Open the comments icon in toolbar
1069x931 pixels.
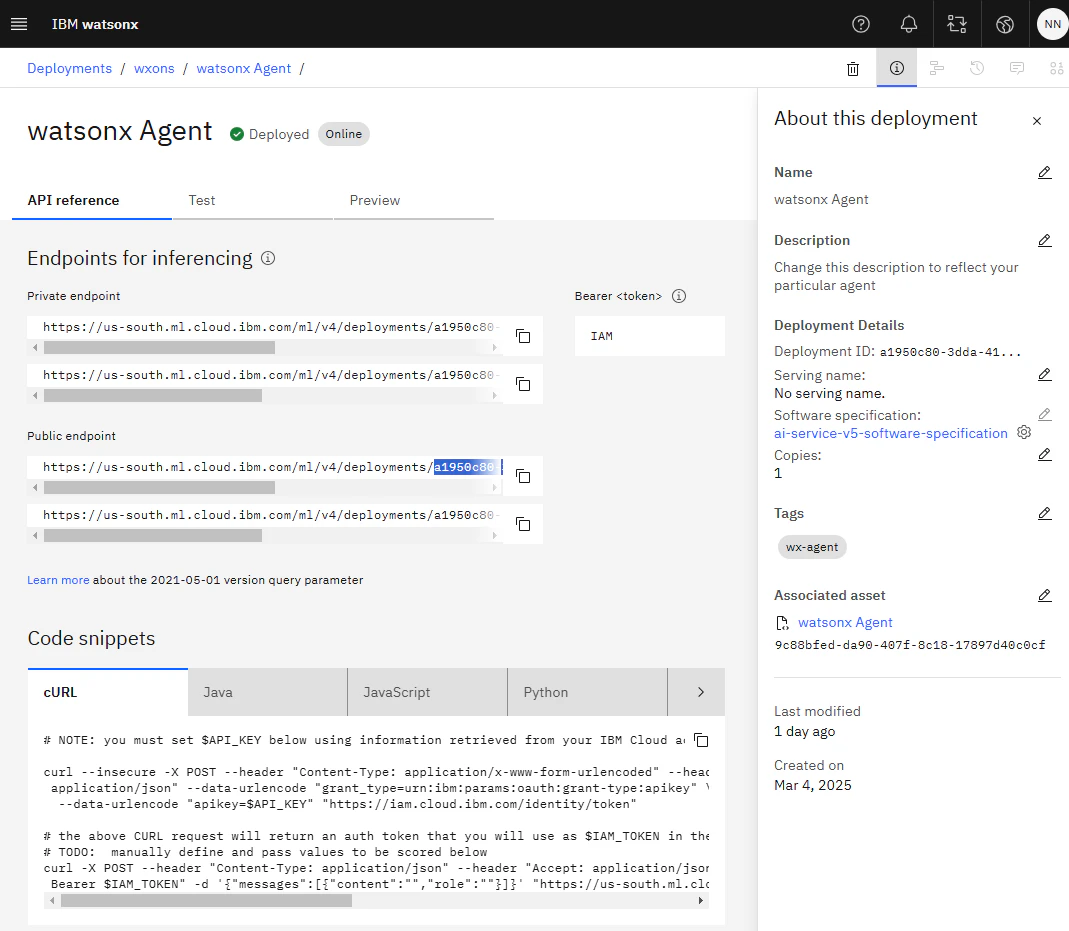[1017, 67]
